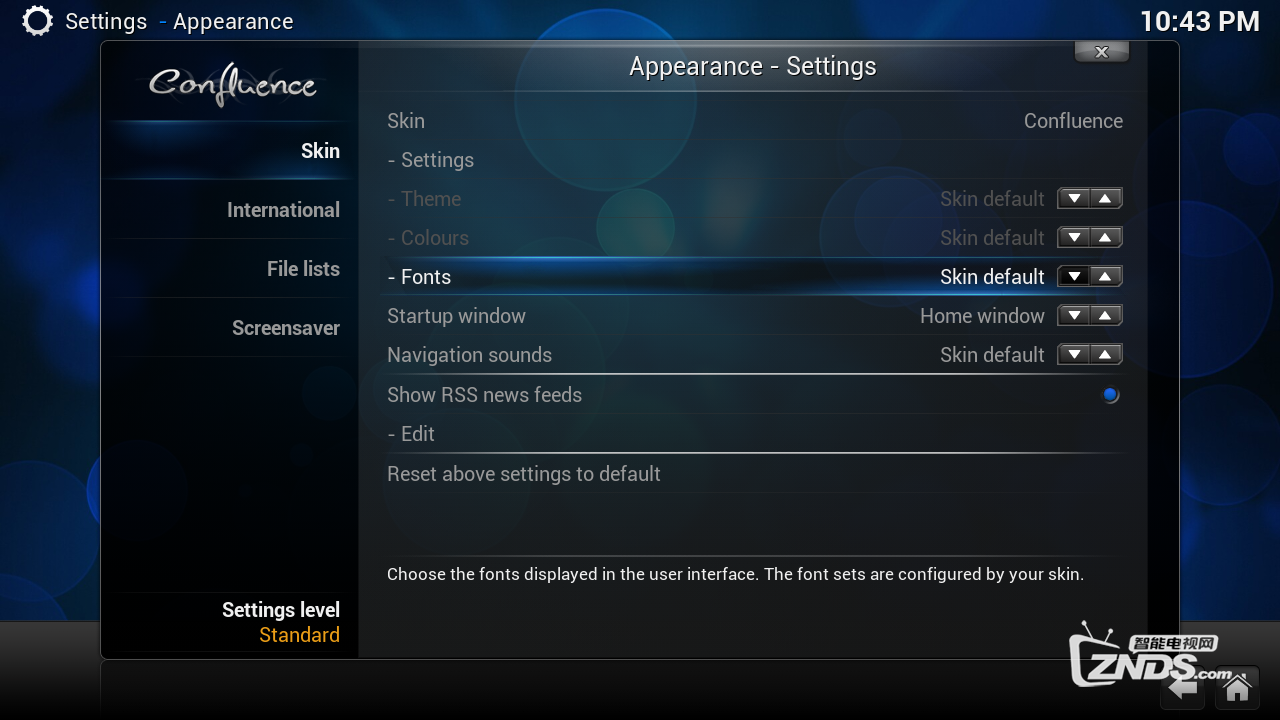1280x720 pixels.
Task: Click the Fonts up arrow
Action: coord(1106,277)
